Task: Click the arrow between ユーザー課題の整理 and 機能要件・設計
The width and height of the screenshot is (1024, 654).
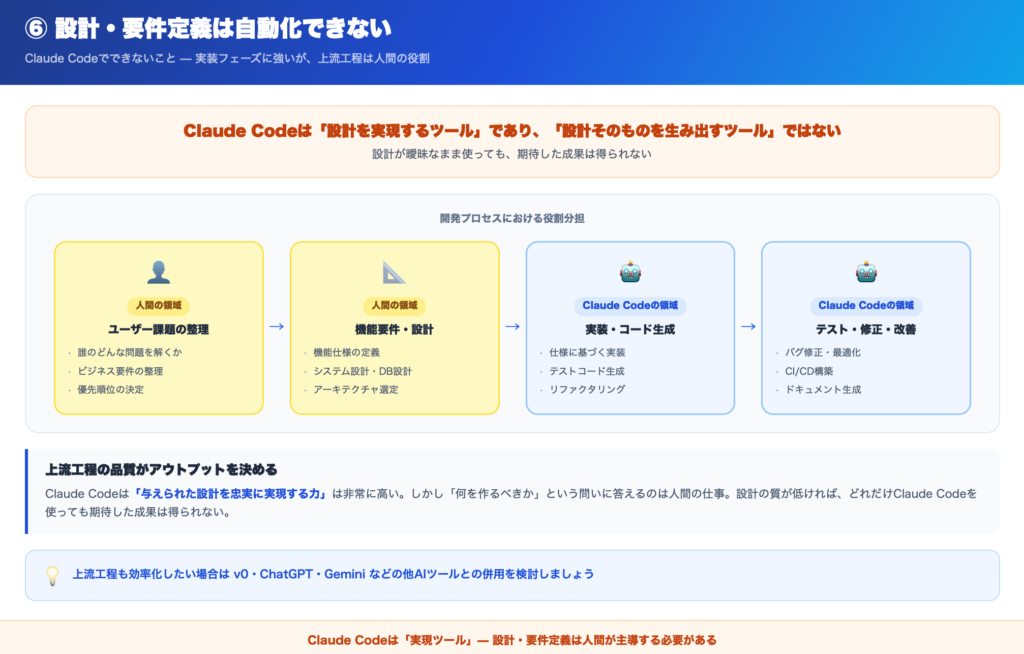Action: [x=277, y=326]
